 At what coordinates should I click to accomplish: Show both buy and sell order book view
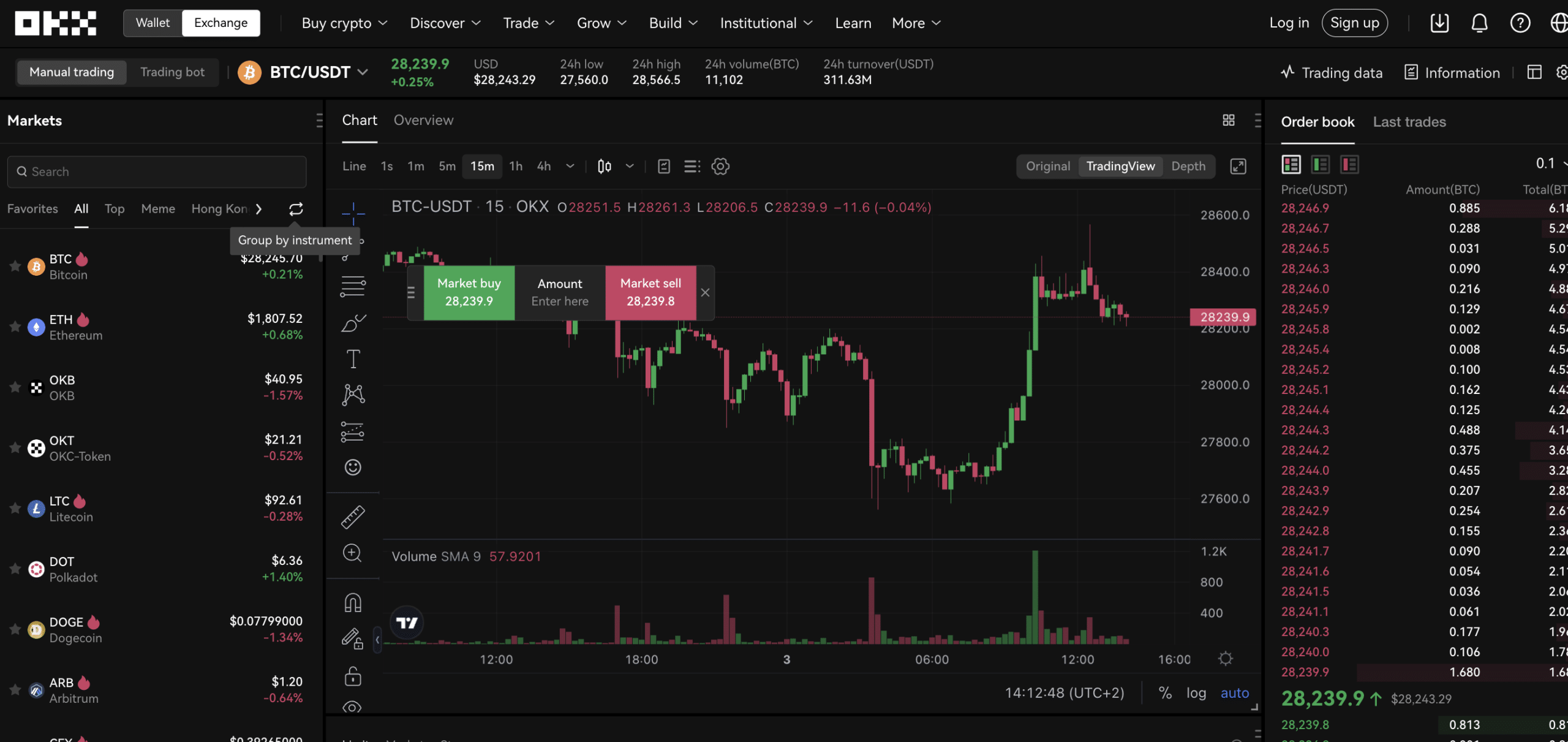click(1291, 164)
